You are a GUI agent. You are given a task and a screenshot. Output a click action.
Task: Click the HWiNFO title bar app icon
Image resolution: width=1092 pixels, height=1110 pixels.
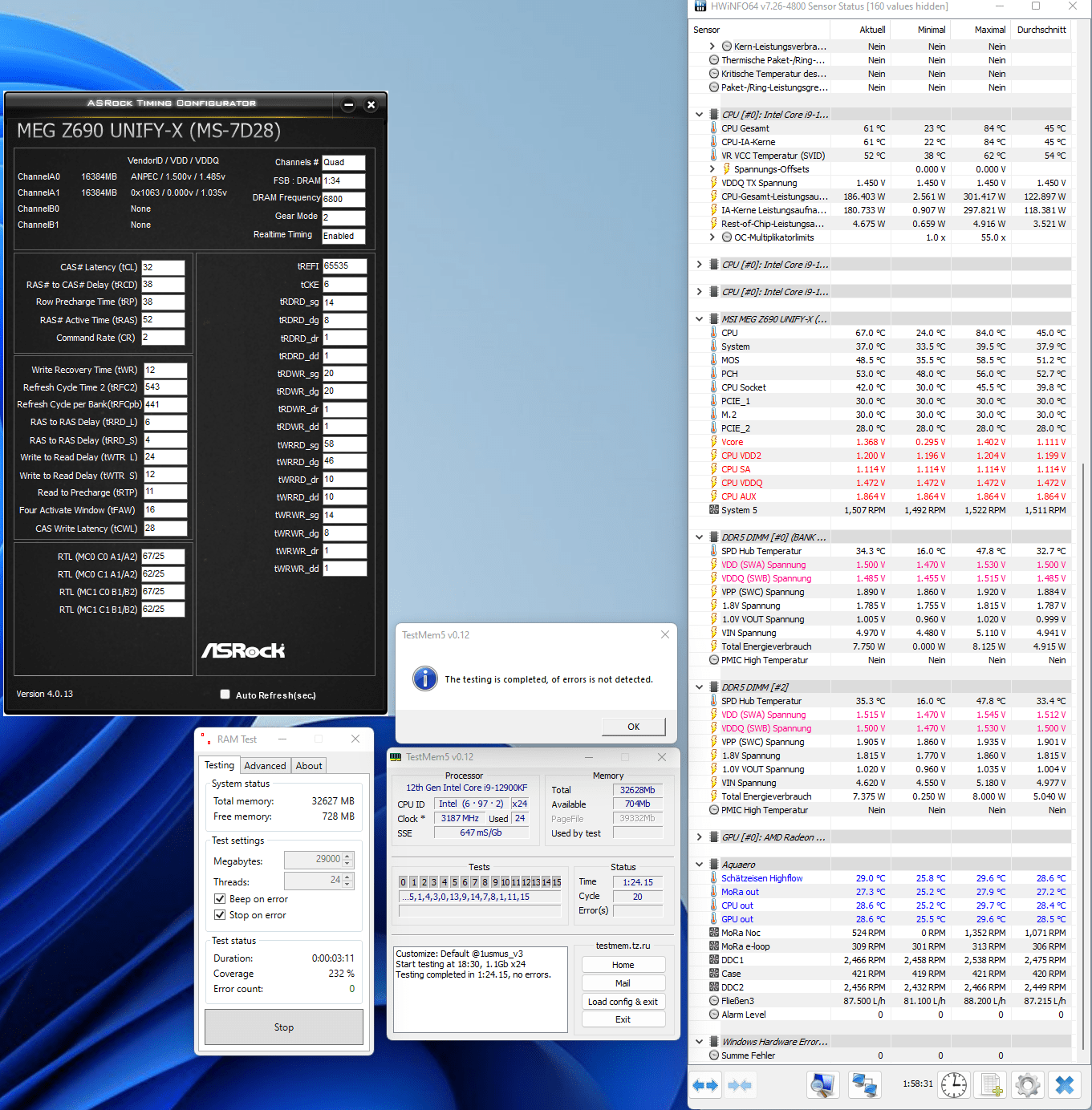pyautogui.click(x=700, y=6)
